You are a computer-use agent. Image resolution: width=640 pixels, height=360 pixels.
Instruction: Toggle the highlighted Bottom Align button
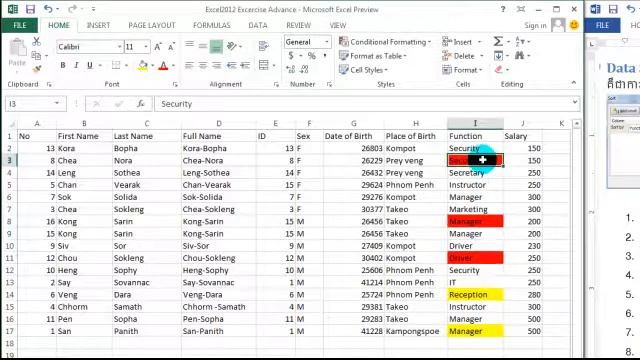coord(216,47)
